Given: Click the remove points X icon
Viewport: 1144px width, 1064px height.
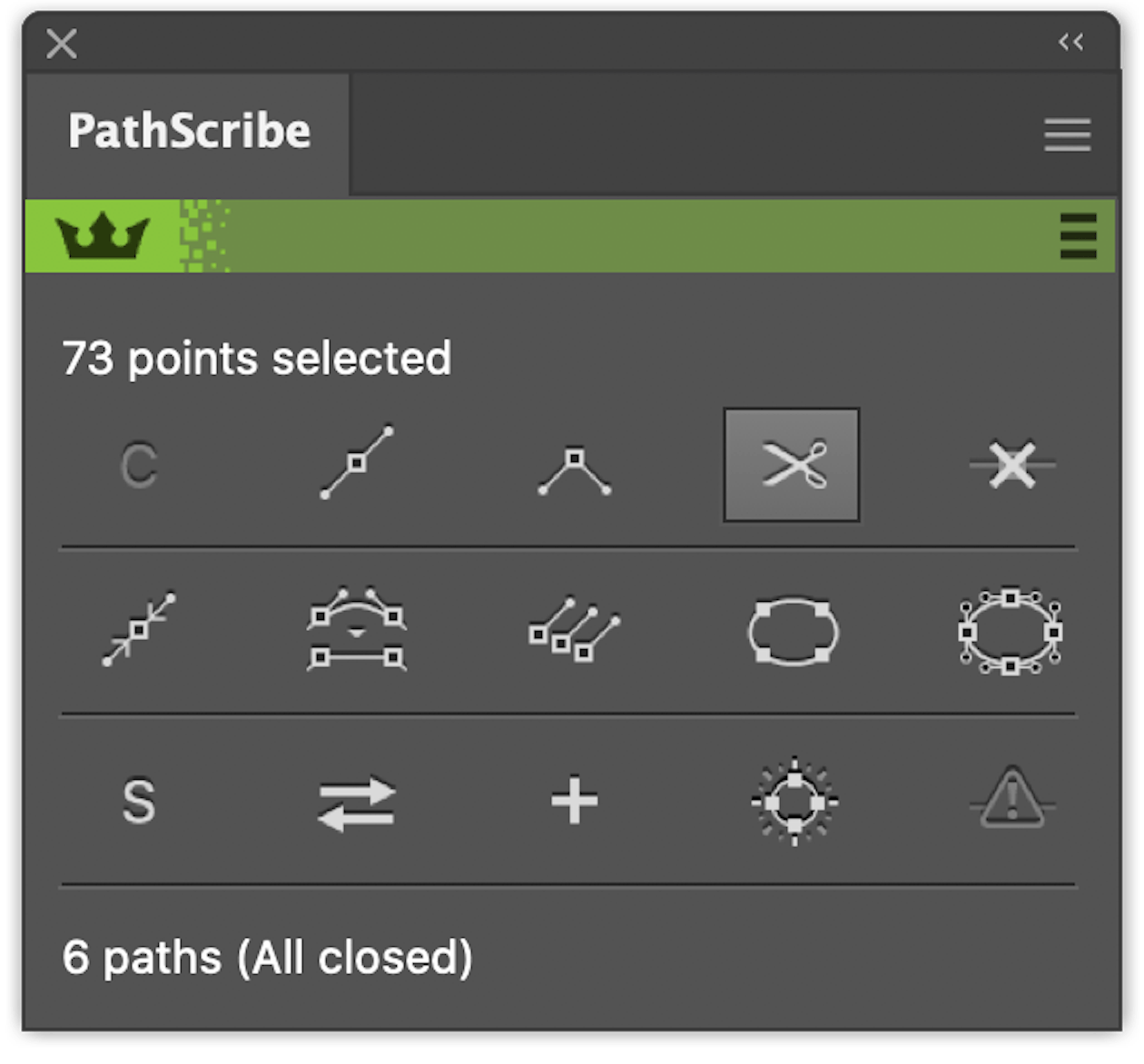Looking at the screenshot, I should [x=1011, y=465].
